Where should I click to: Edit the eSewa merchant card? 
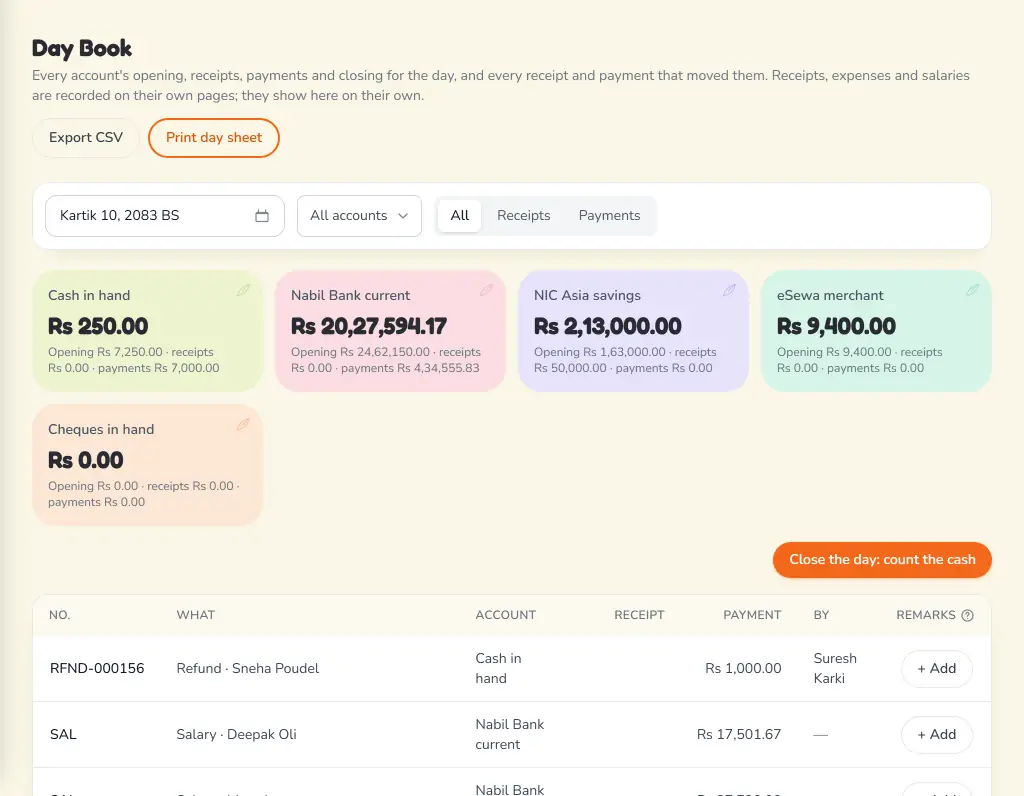tap(972, 290)
